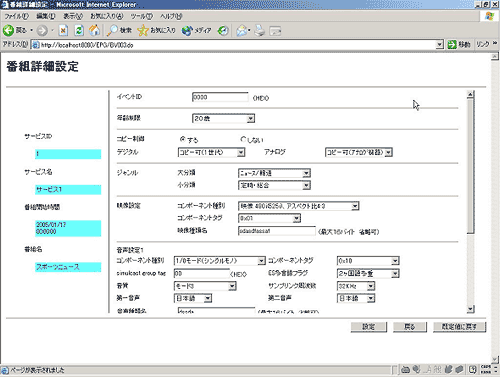Open the age restriction '20歳' dropdown
The image size is (500, 377).
coord(223,118)
